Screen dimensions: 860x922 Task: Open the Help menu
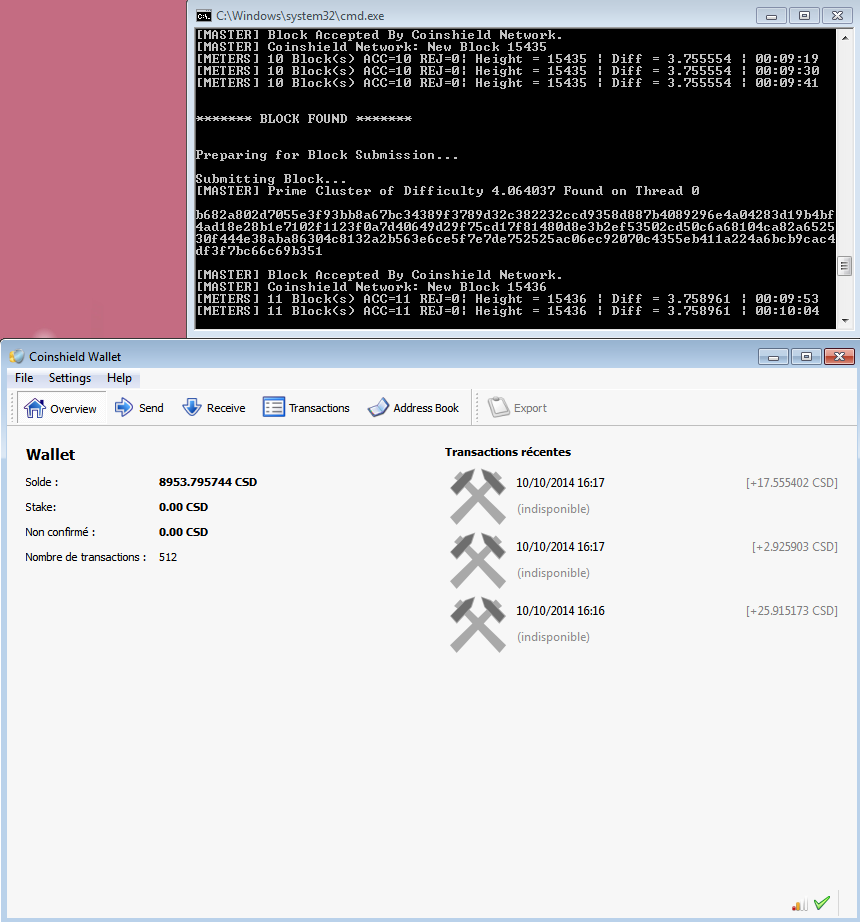point(119,378)
